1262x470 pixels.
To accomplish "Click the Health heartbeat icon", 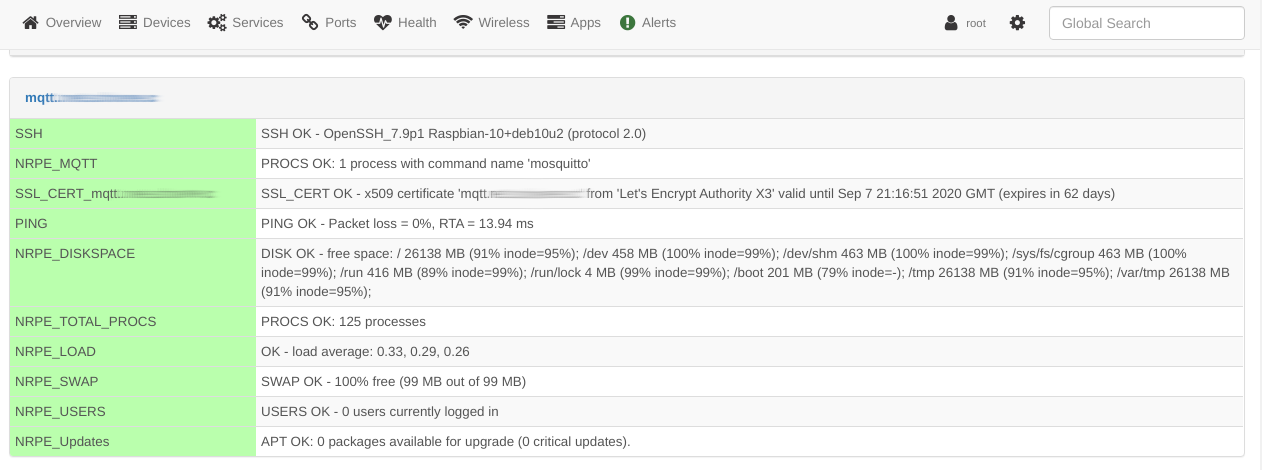I will tap(383, 22).
